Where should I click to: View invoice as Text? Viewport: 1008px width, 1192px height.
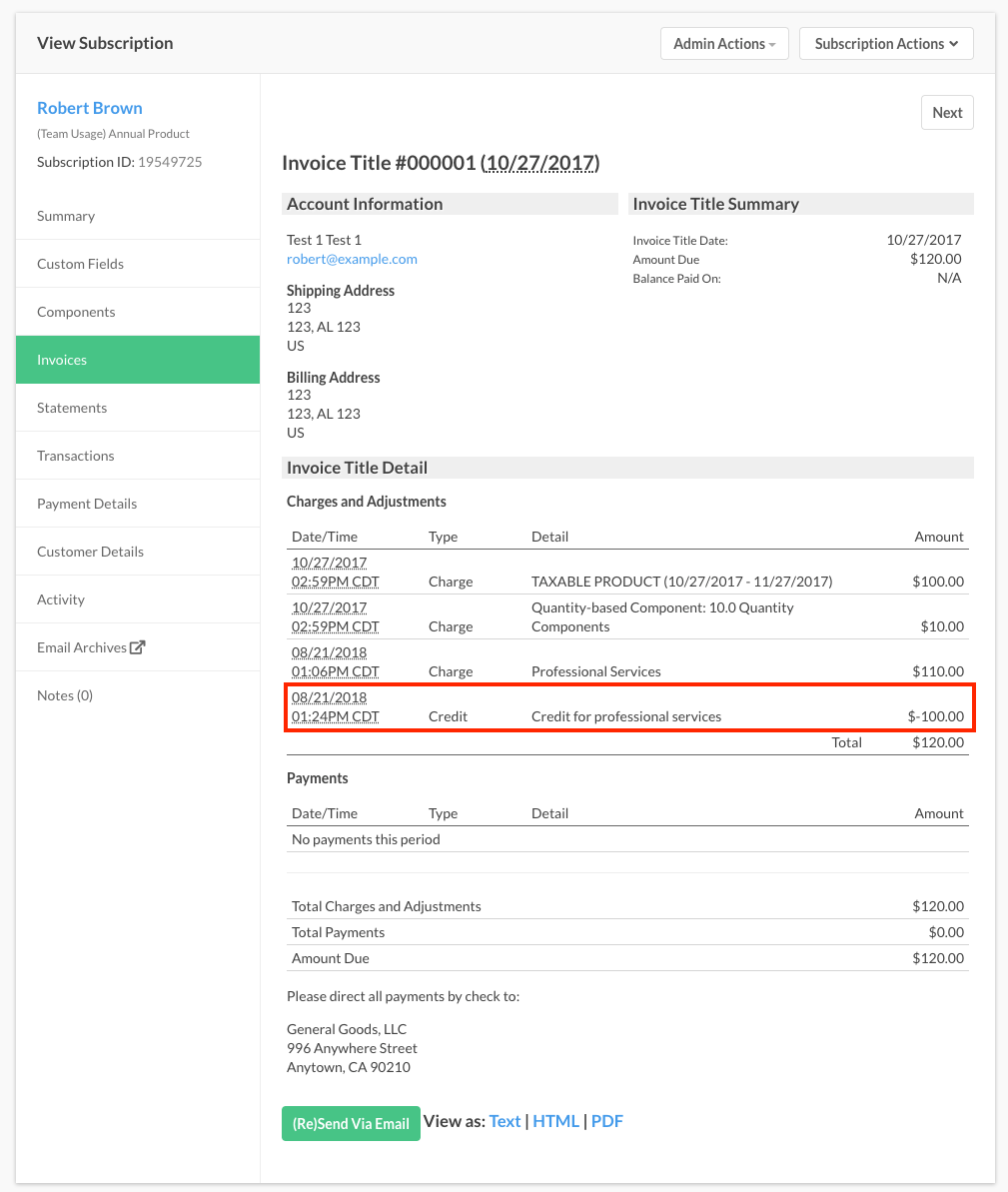coord(504,1121)
